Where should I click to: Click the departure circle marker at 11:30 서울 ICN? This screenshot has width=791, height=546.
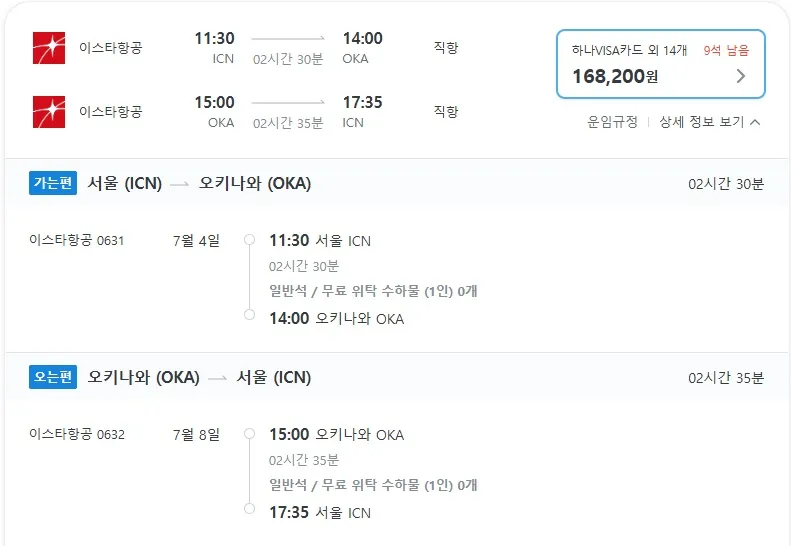[x=249, y=239]
